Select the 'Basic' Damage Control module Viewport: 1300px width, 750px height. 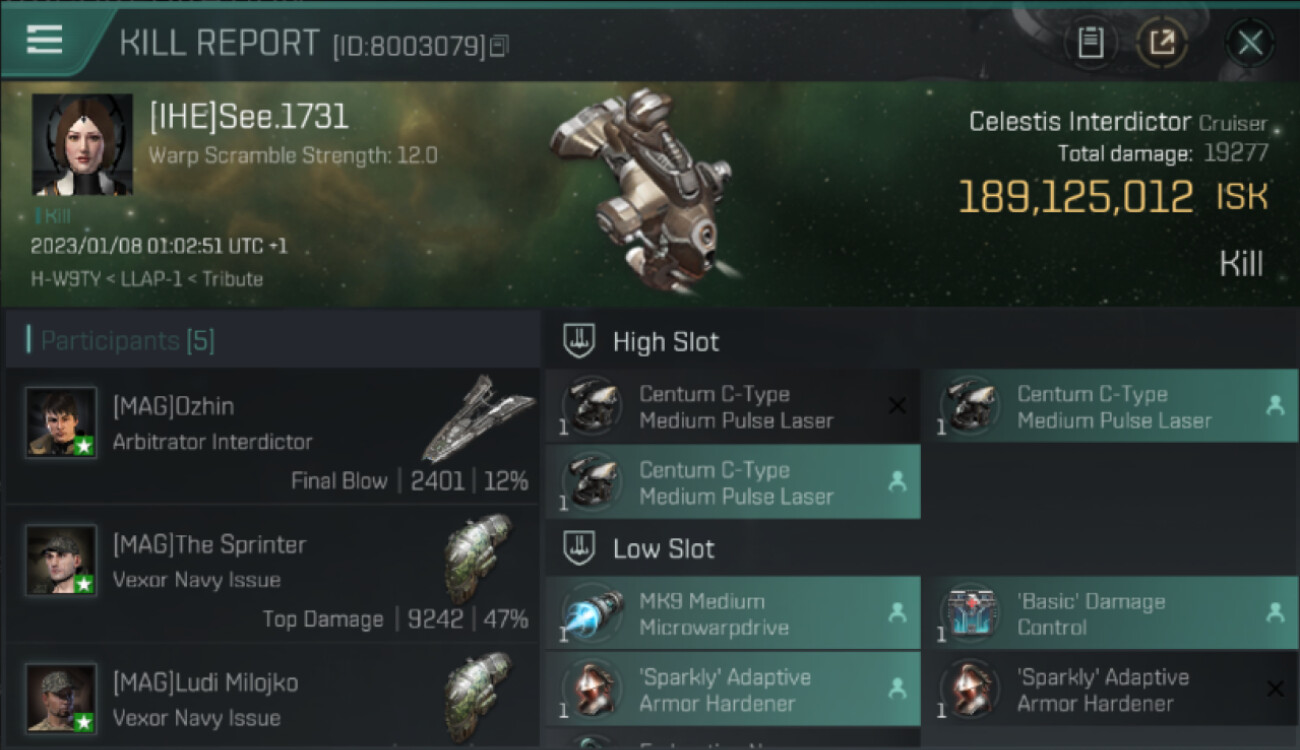click(x=1111, y=614)
